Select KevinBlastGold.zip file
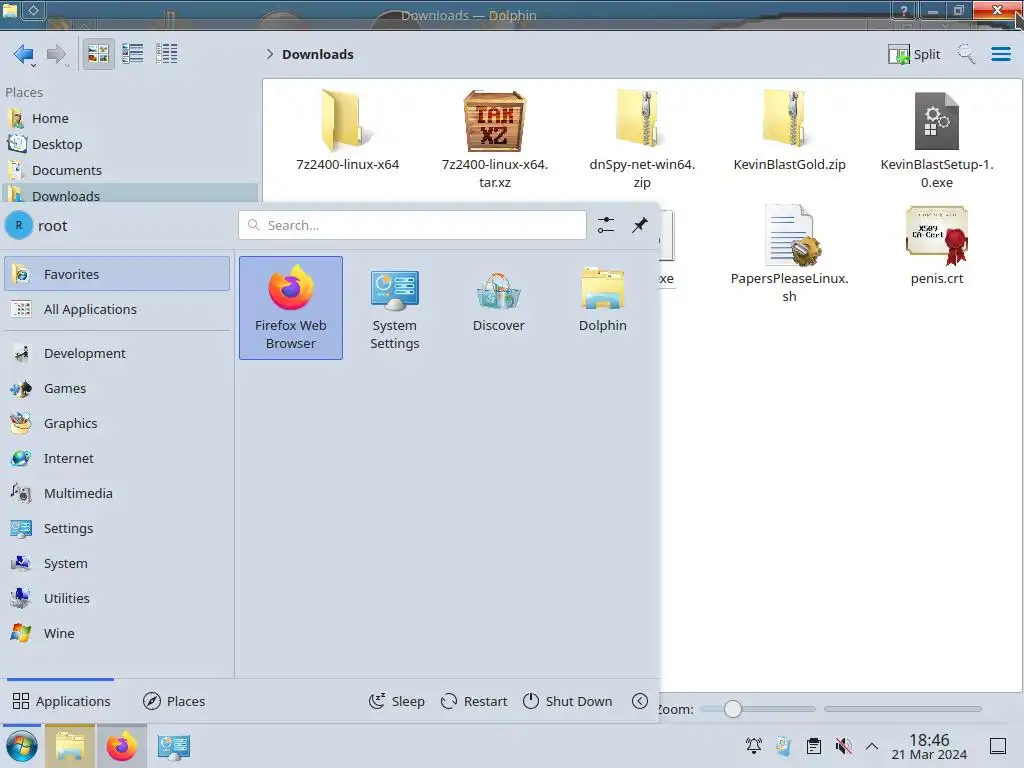This screenshot has height=768, width=1024. pyautogui.click(x=789, y=131)
